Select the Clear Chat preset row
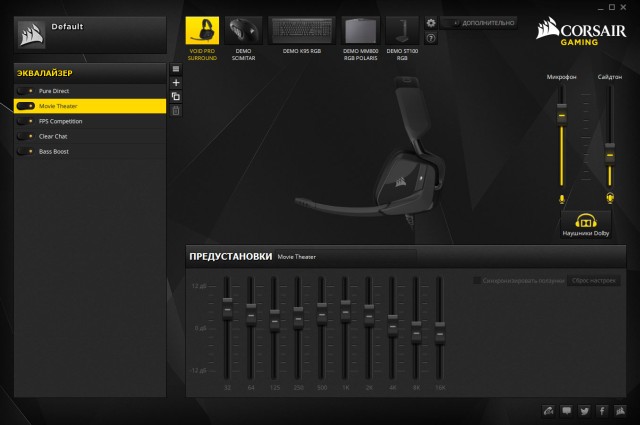Image resolution: width=640 pixels, height=425 pixels. pos(90,136)
